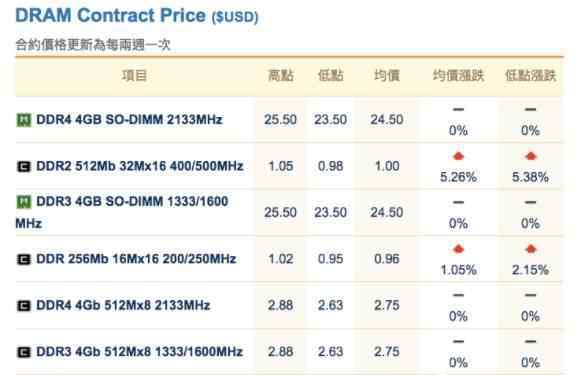This screenshot has width=580, height=375.
Task: Click the red up arrow above 2.15%
Action: pyautogui.click(x=530, y=249)
